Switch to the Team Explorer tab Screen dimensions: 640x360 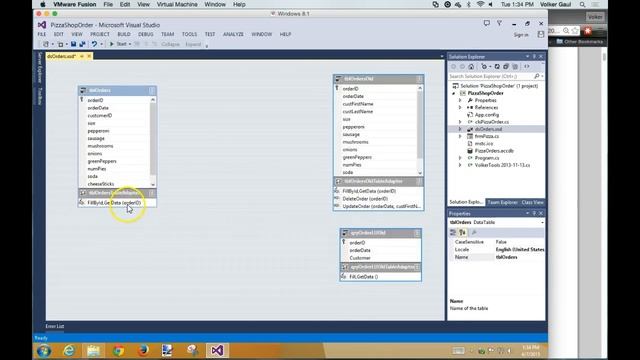(x=502, y=202)
